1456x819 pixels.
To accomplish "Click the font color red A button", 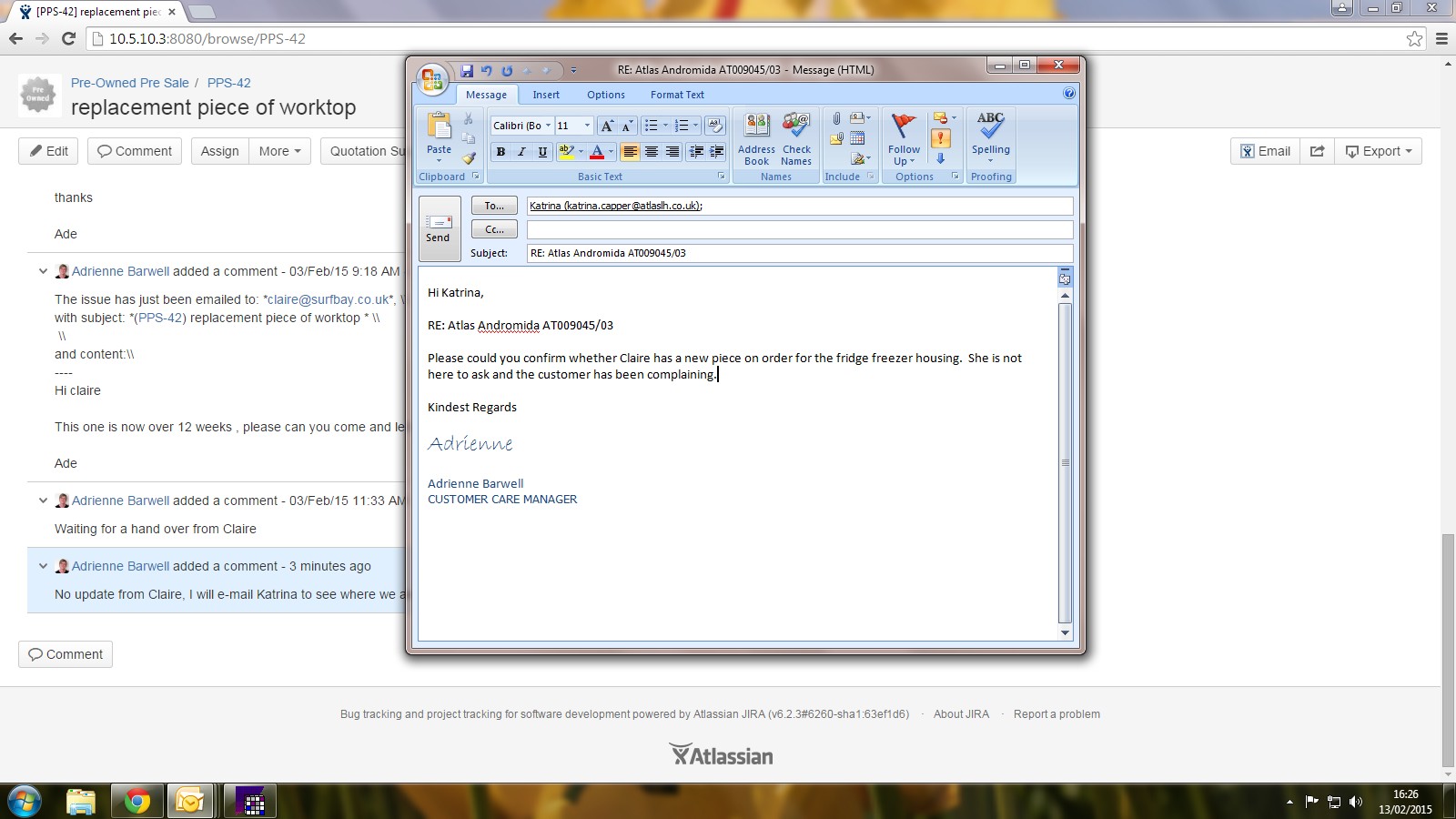I will coord(597,152).
